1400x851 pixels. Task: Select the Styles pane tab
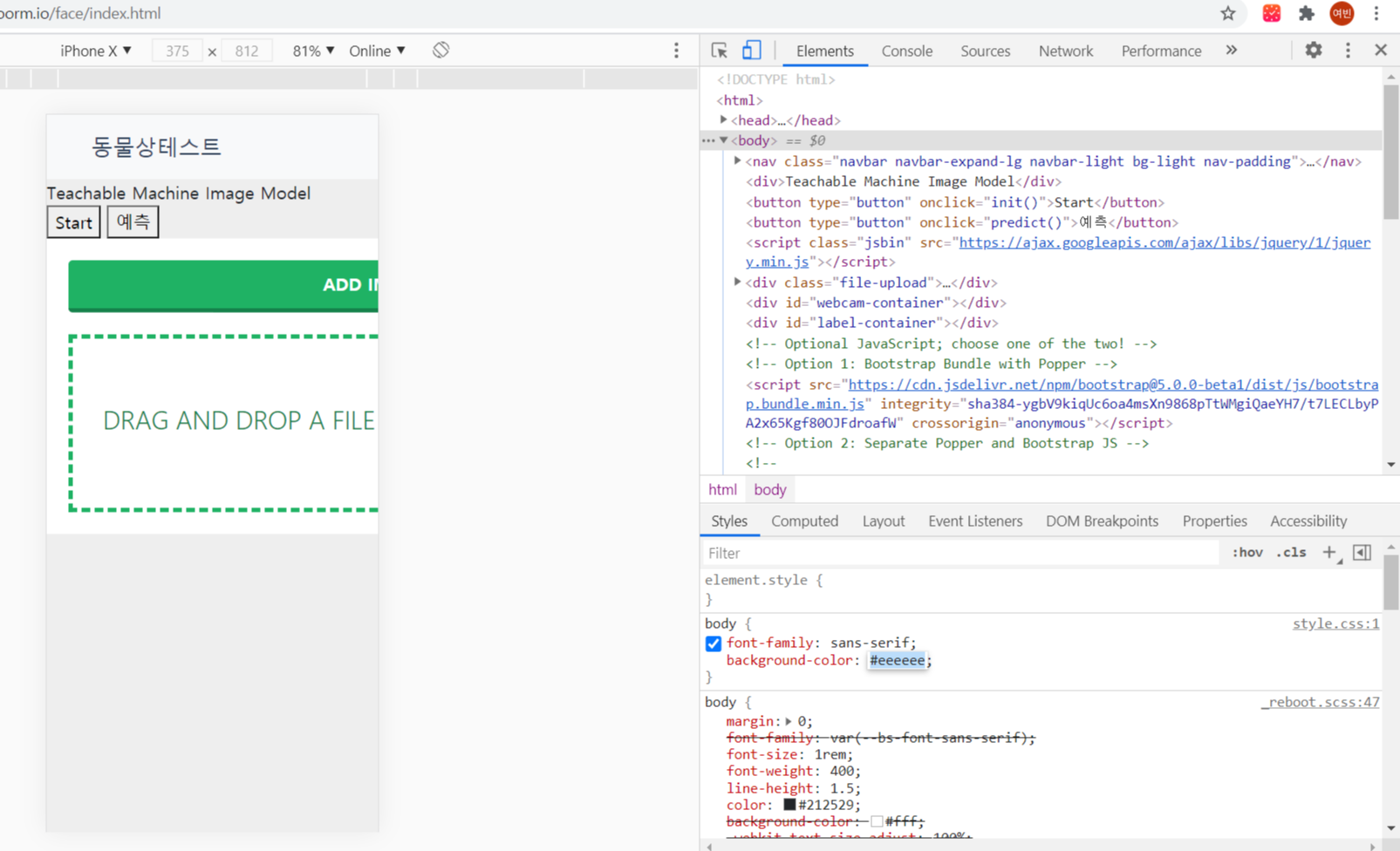(729, 521)
